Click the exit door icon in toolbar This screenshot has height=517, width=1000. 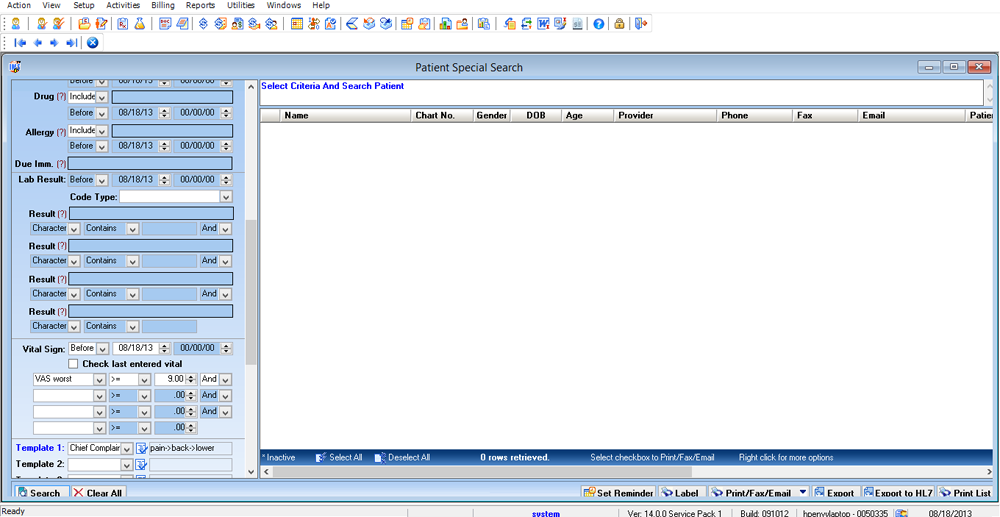[641, 24]
